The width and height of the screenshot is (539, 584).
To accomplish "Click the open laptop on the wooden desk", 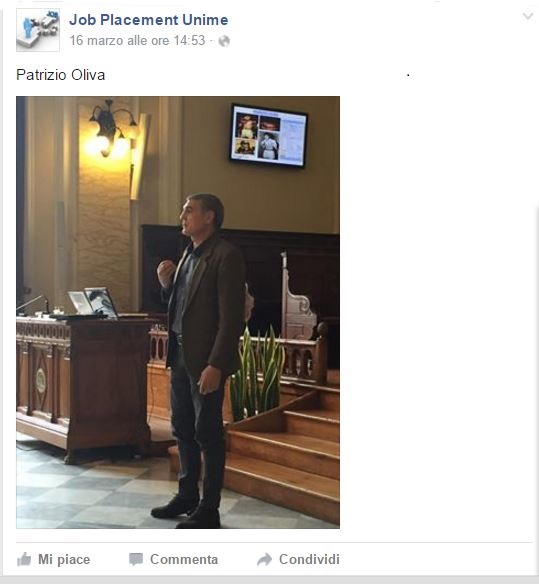I will click(93, 302).
